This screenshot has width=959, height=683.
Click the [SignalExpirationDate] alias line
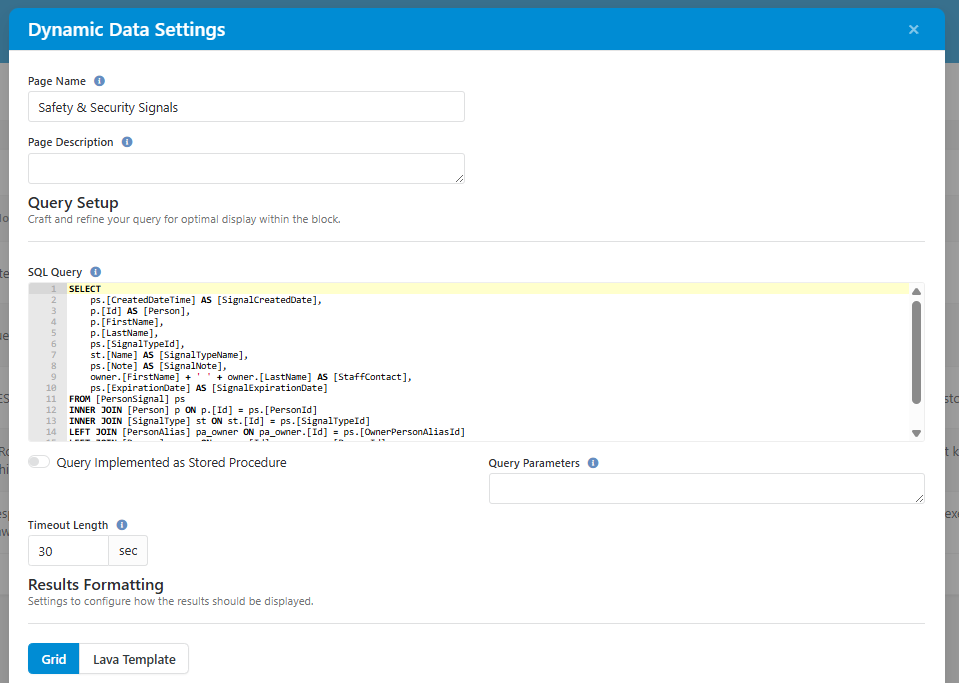tap(209, 388)
